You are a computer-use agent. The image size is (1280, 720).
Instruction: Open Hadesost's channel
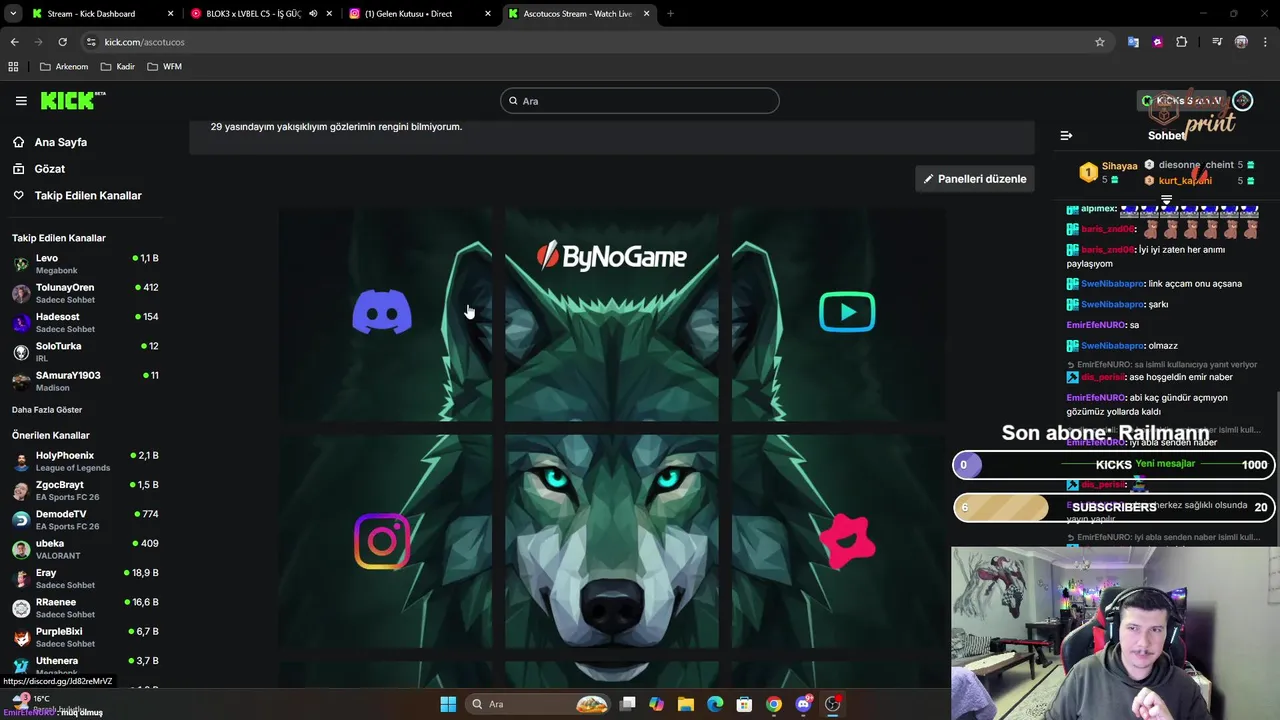point(85,322)
